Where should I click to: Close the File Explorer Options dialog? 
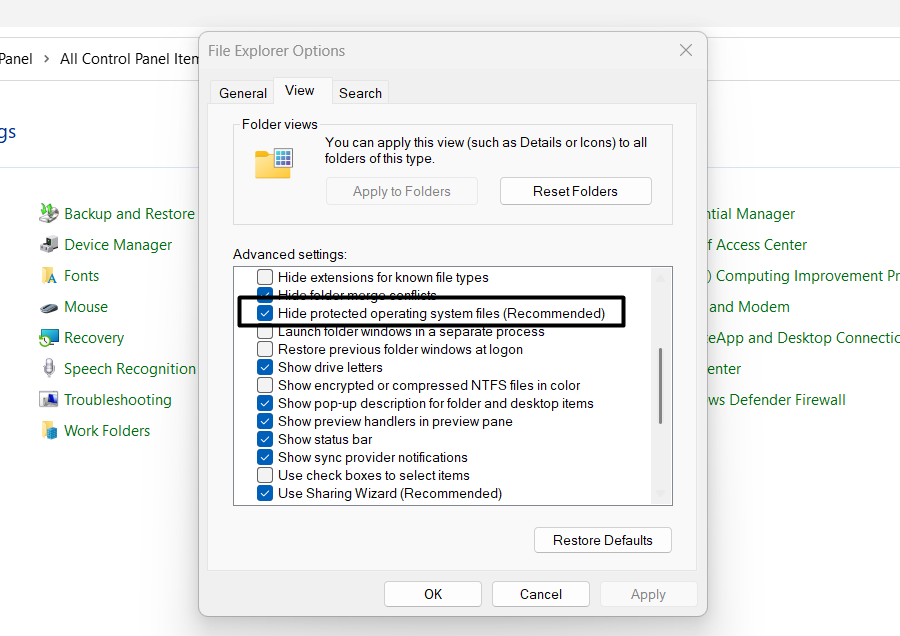(x=686, y=50)
